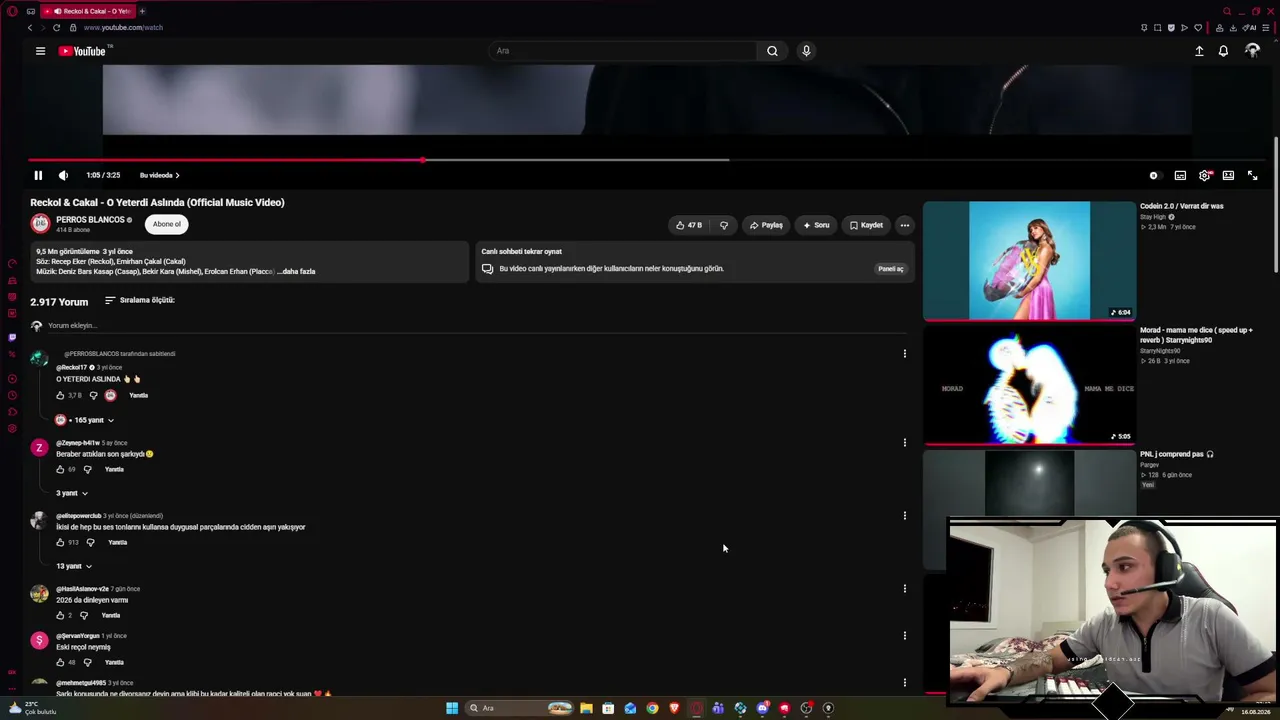Expand the 3 yanıt replies
This screenshot has height=720, width=1280.
pyautogui.click(x=72, y=493)
